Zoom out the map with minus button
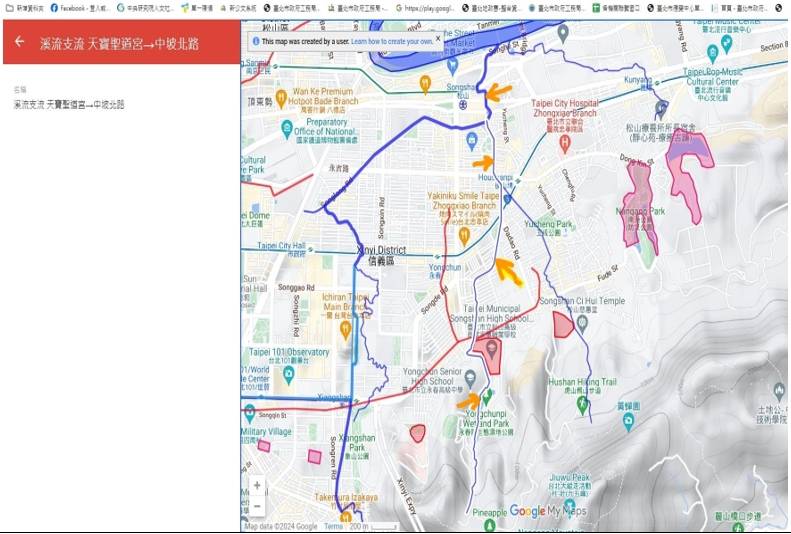791x534 pixels. (257, 506)
